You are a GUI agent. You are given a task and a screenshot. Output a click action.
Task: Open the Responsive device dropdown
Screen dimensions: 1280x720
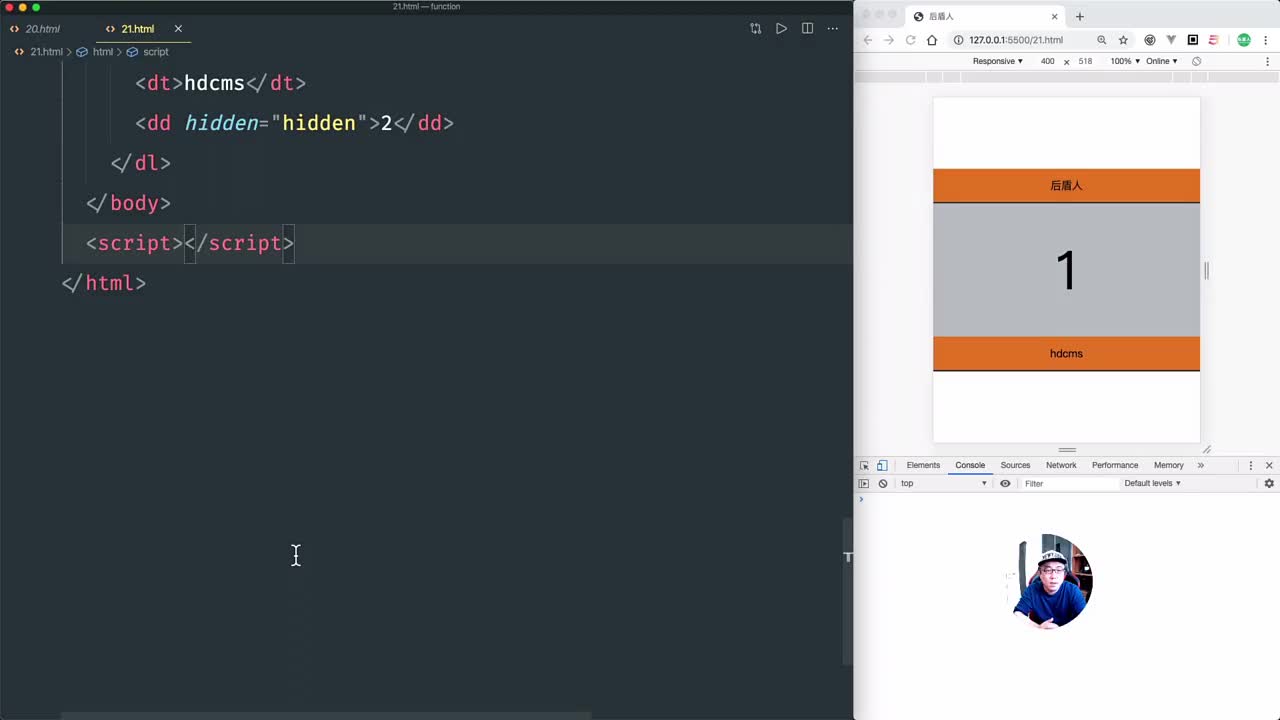point(998,61)
